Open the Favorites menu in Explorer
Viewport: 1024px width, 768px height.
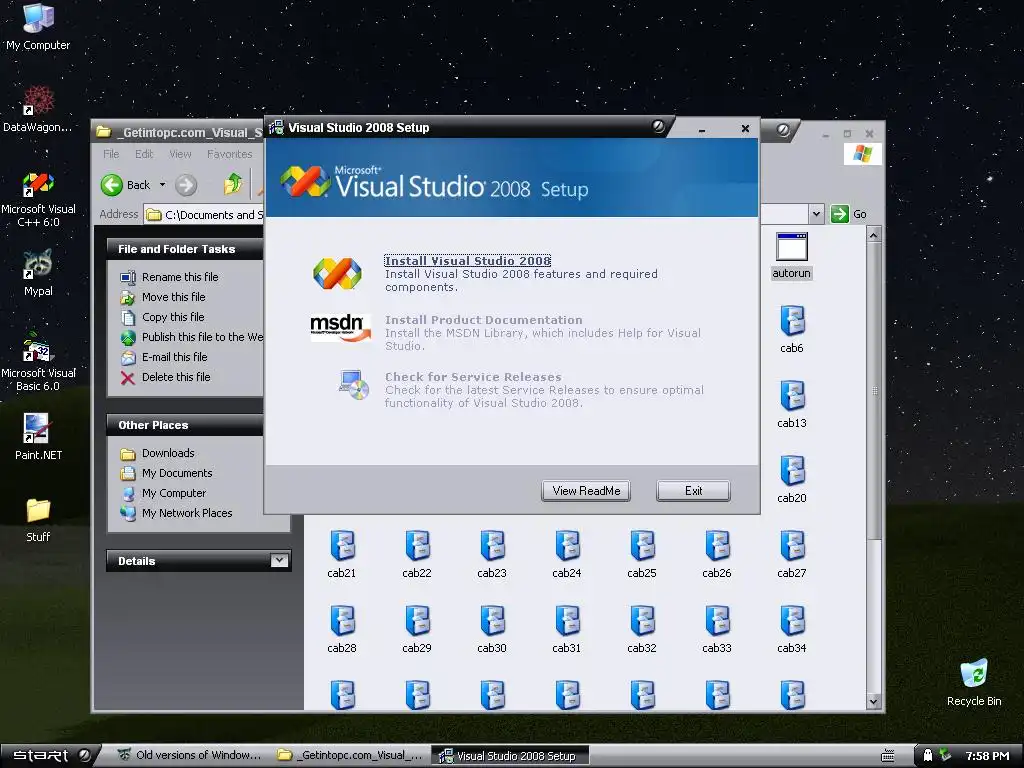229,154
